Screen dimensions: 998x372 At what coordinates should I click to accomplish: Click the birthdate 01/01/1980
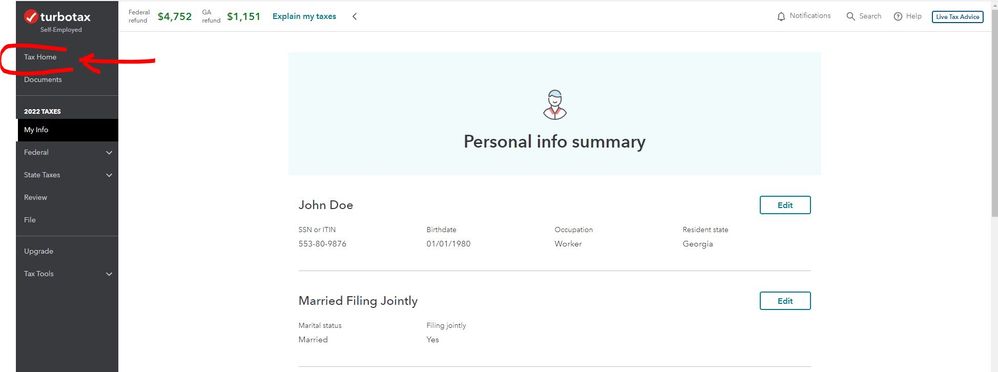(x=449, y=244)
